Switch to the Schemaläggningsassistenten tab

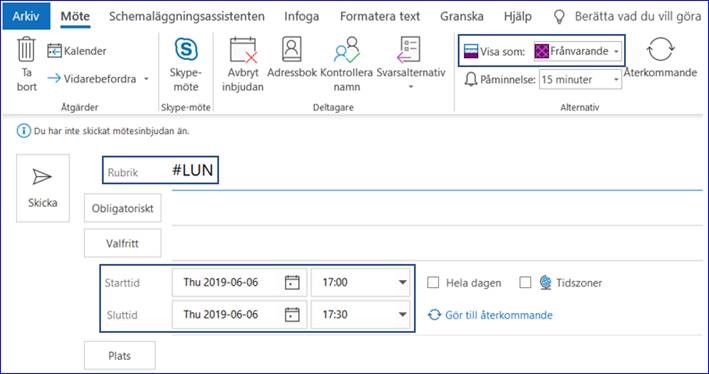click(187, 17)
